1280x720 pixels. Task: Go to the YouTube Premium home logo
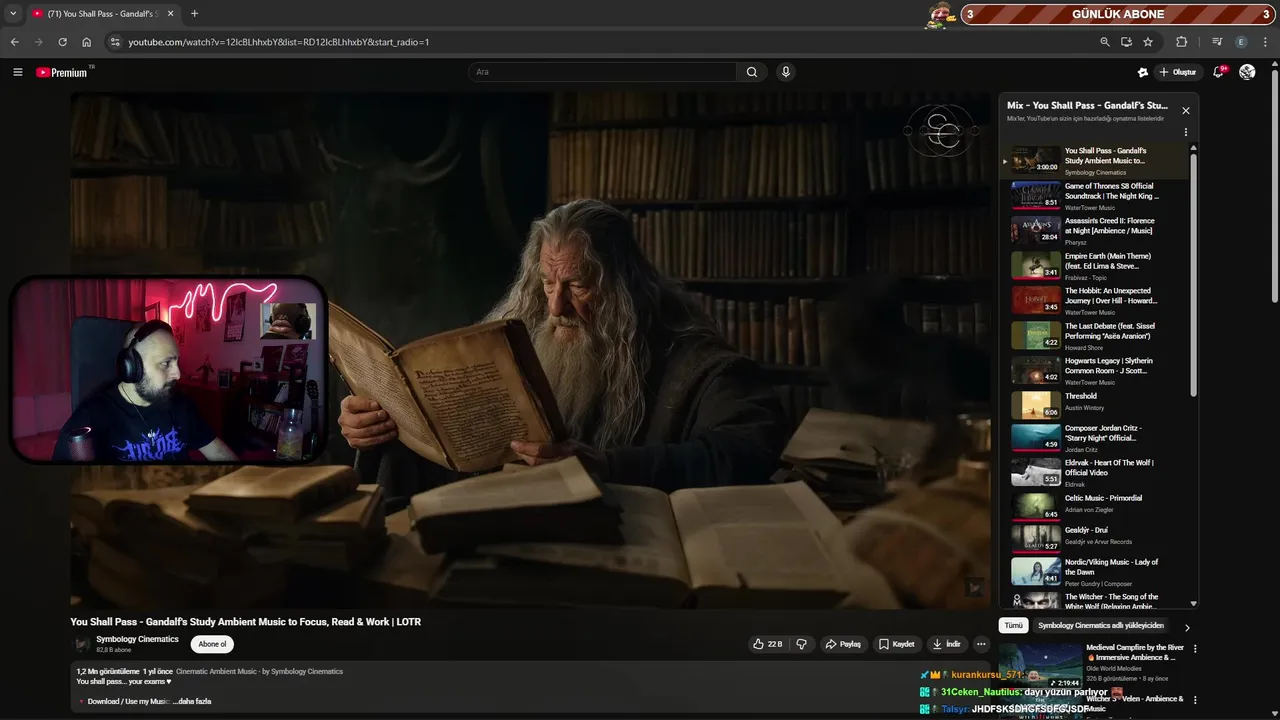tap(62, 72)
